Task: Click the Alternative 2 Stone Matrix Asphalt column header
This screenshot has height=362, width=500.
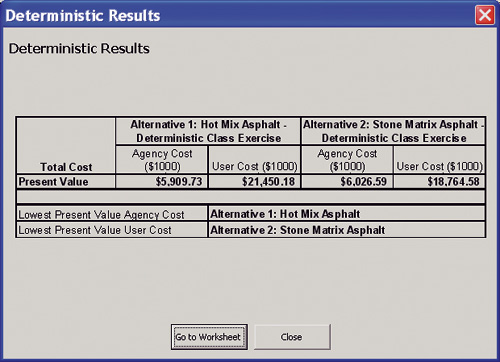Action: point(393,131)
